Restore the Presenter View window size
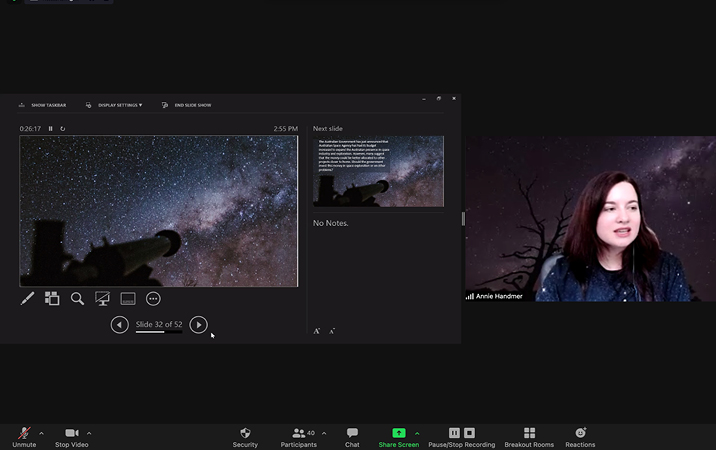This screenshot has height=450, width=716. point(439,99)
